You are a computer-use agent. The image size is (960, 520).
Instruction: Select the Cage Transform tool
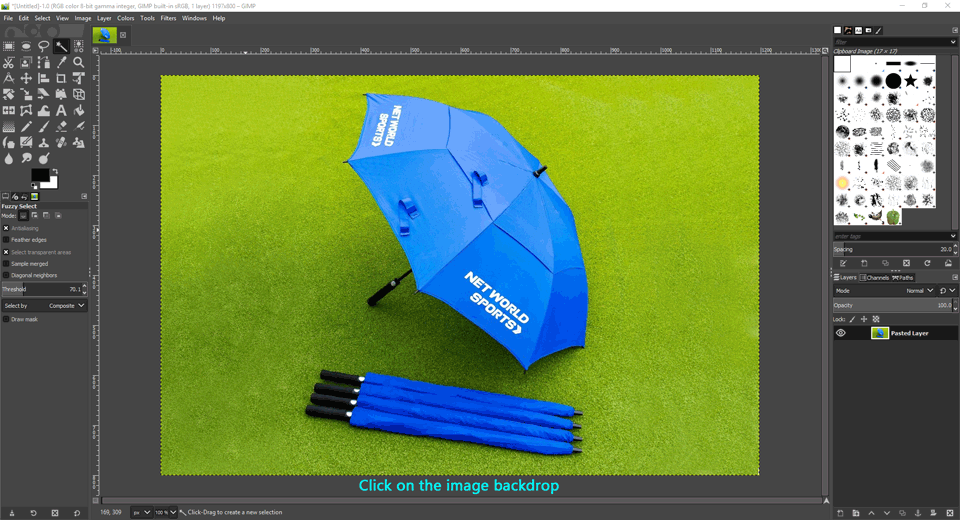click(x=26, y=110)
